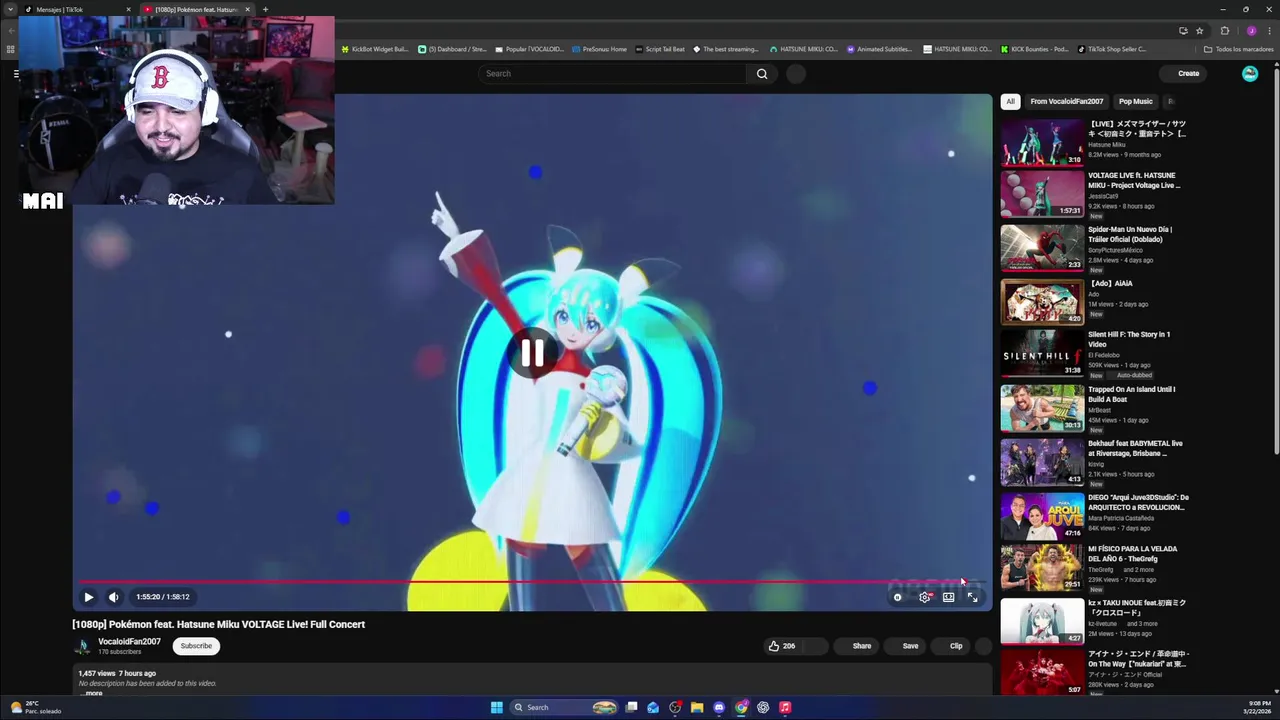Open the taskbar clock showing 9:08 PM
The width and height of the screenshot is (1280, 720).
(1257, 707)
